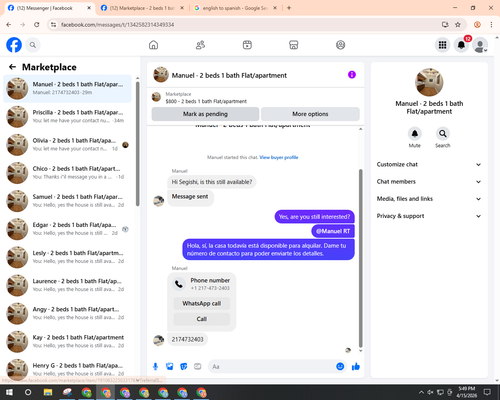Attach a file with the photo icon
The height and width of the screenshot is (400, 500).
170,367
